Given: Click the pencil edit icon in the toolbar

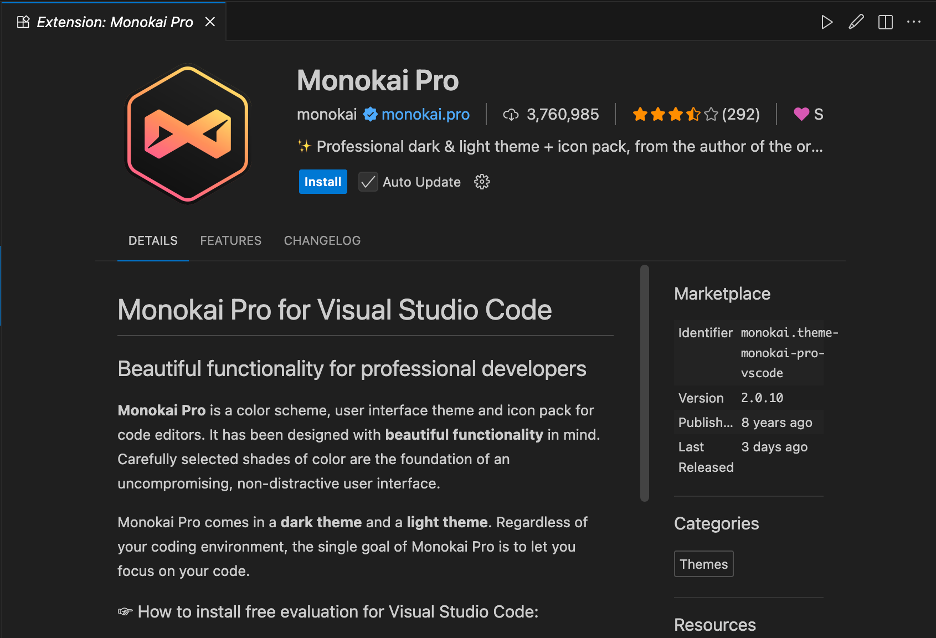Looking at the screenshot, I should (856, 22).
